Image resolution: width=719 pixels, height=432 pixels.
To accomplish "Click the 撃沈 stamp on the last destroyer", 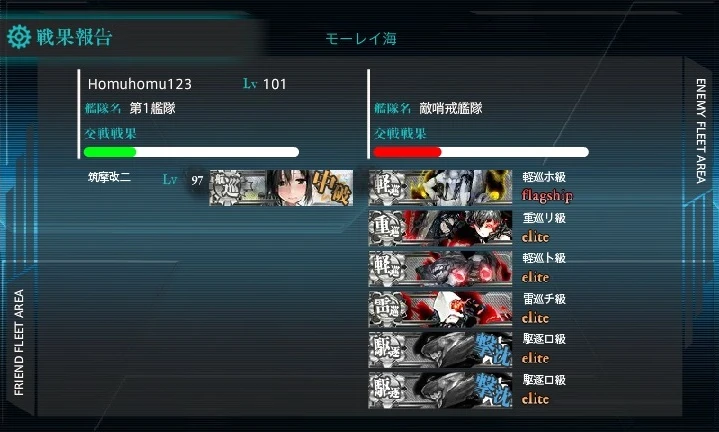I will (493, 390).
